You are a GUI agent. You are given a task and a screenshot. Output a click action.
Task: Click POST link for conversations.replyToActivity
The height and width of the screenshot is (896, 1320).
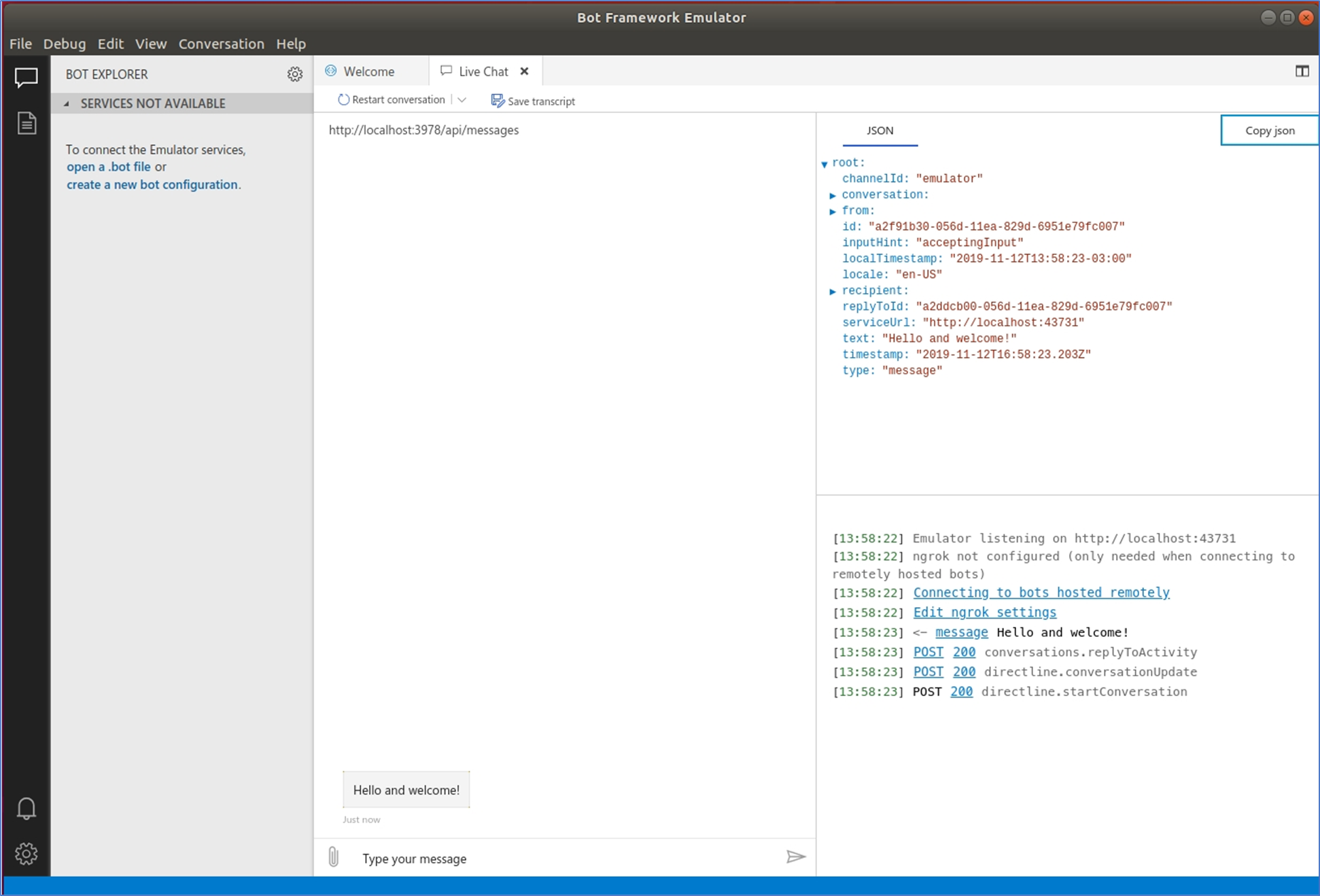click(x=928, y=652)
